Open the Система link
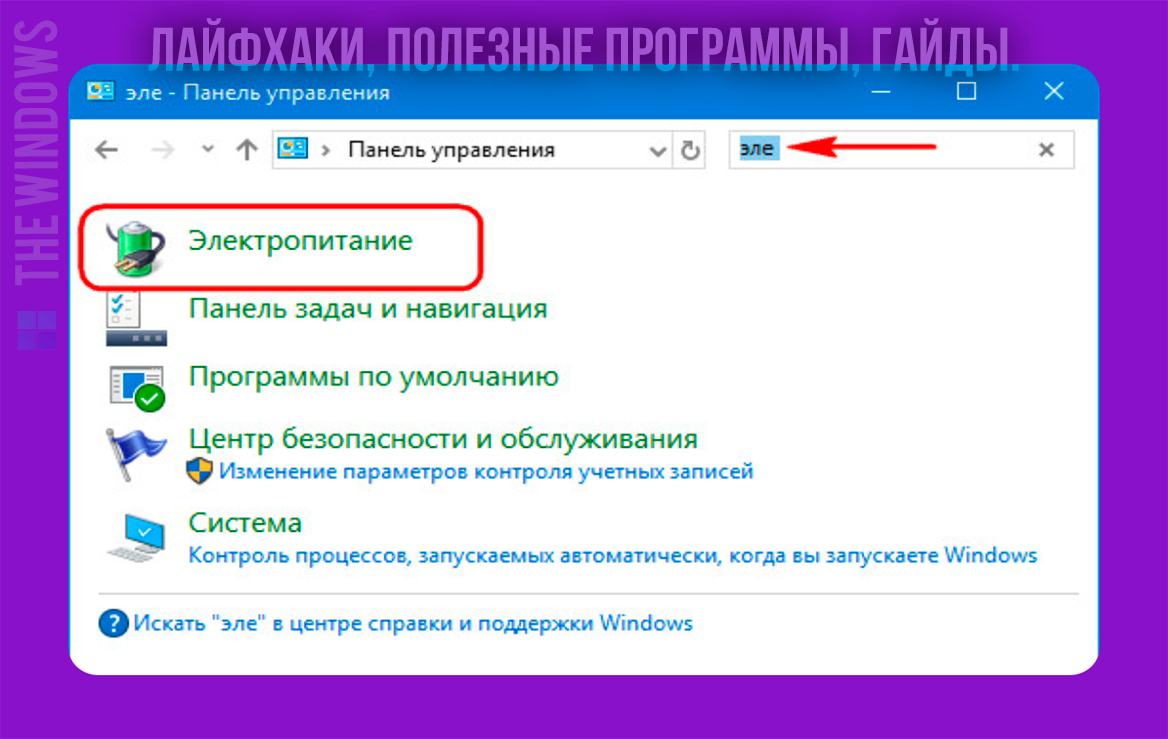This screenshot has width=1168, height=739. pyautogui.click(x=245, y=522)
